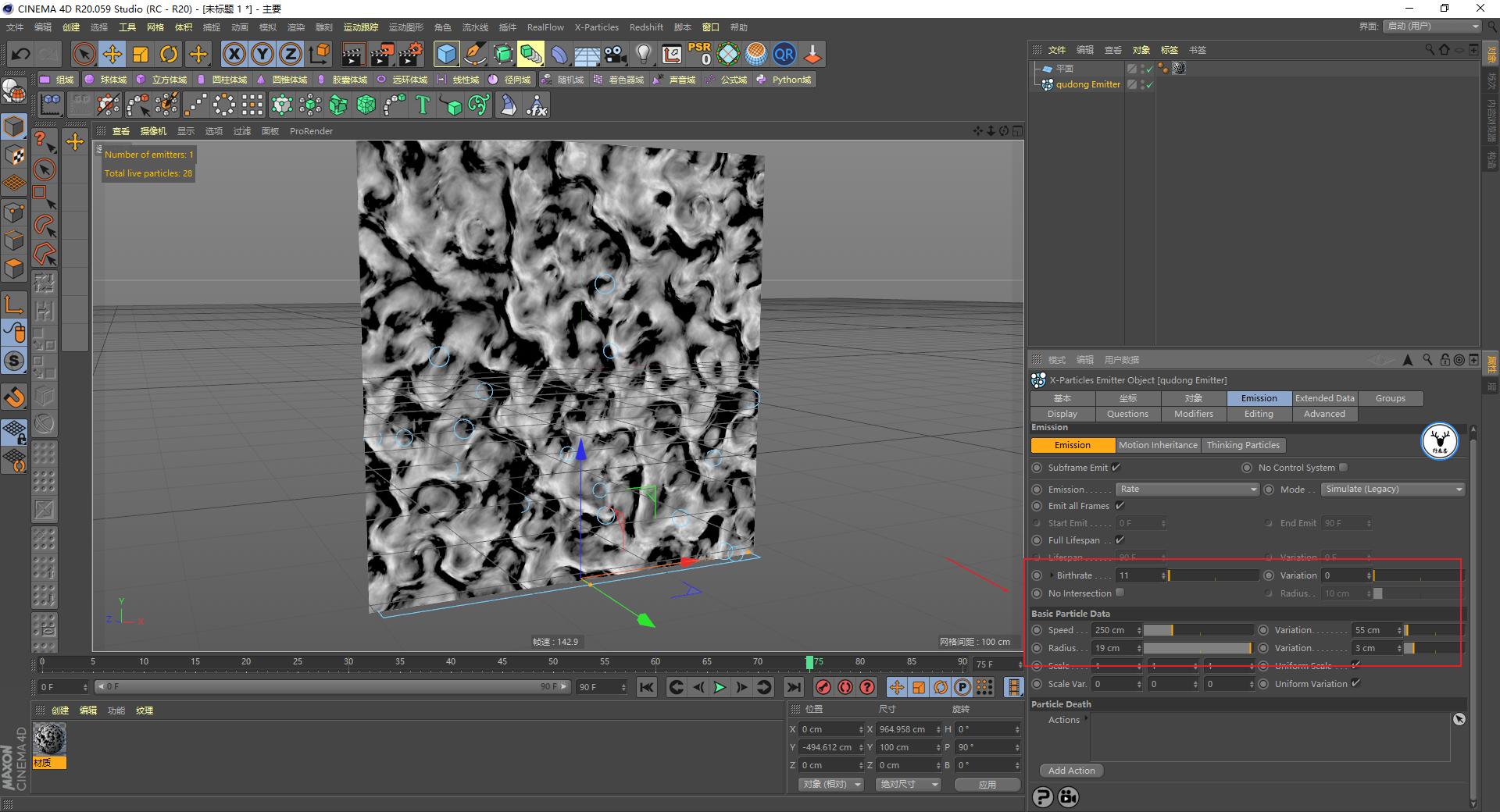Switch to the Thinking Particles tab
The width and height of the screenshot is (1500, 812).
tap(1243, 445)
